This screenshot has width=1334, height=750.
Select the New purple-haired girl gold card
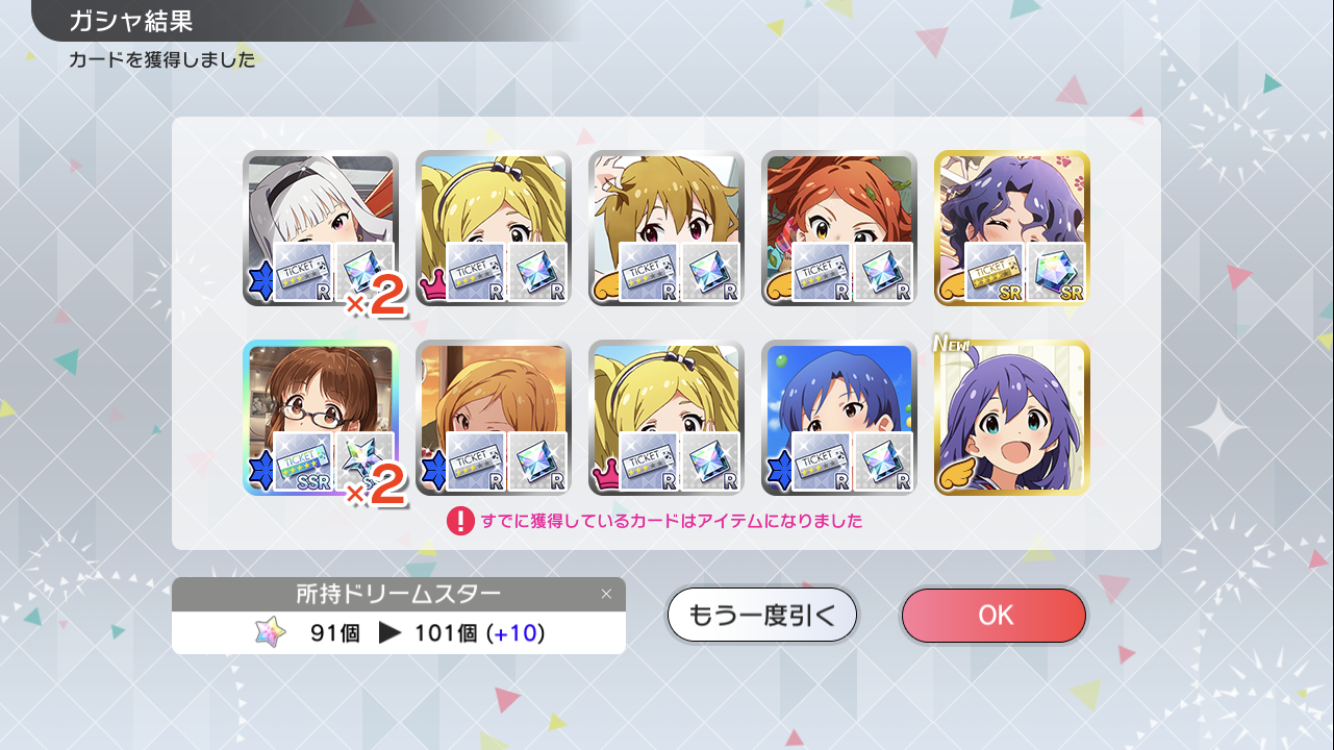click(1012, 418)
